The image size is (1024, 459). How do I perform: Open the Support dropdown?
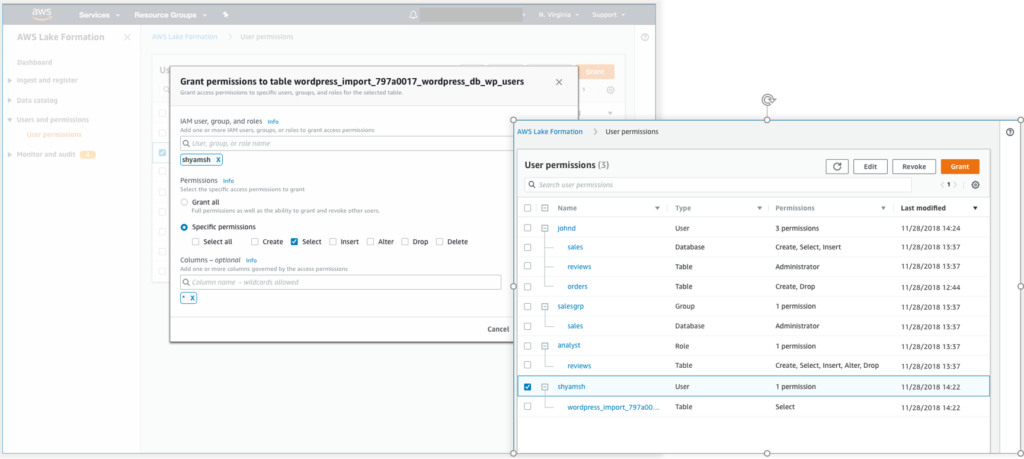click(x=609, y=14)
